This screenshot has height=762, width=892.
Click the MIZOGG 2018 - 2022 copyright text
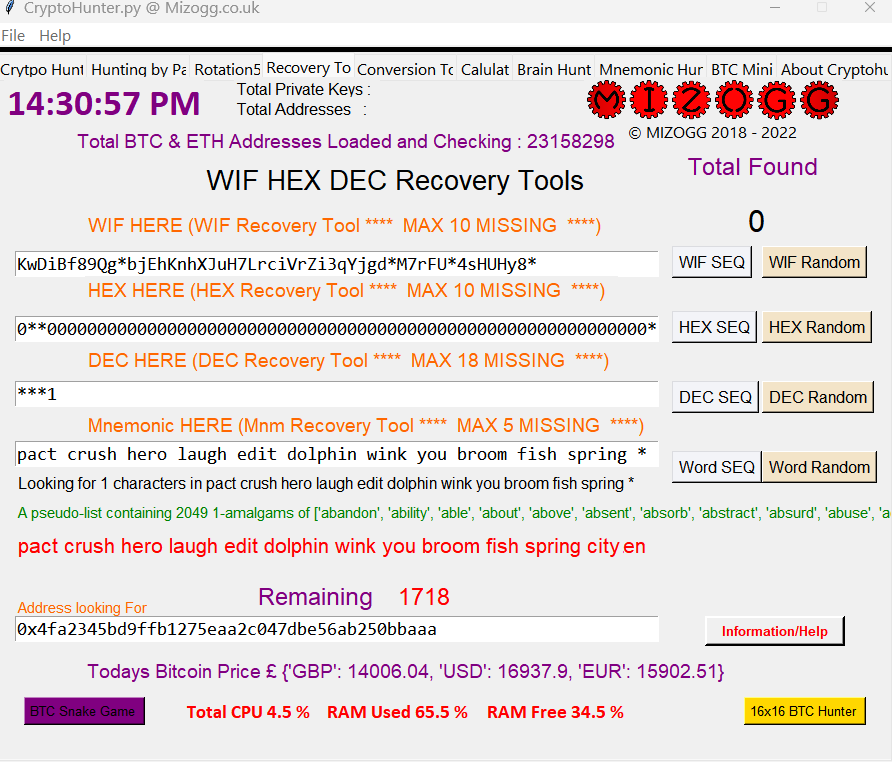712,133
